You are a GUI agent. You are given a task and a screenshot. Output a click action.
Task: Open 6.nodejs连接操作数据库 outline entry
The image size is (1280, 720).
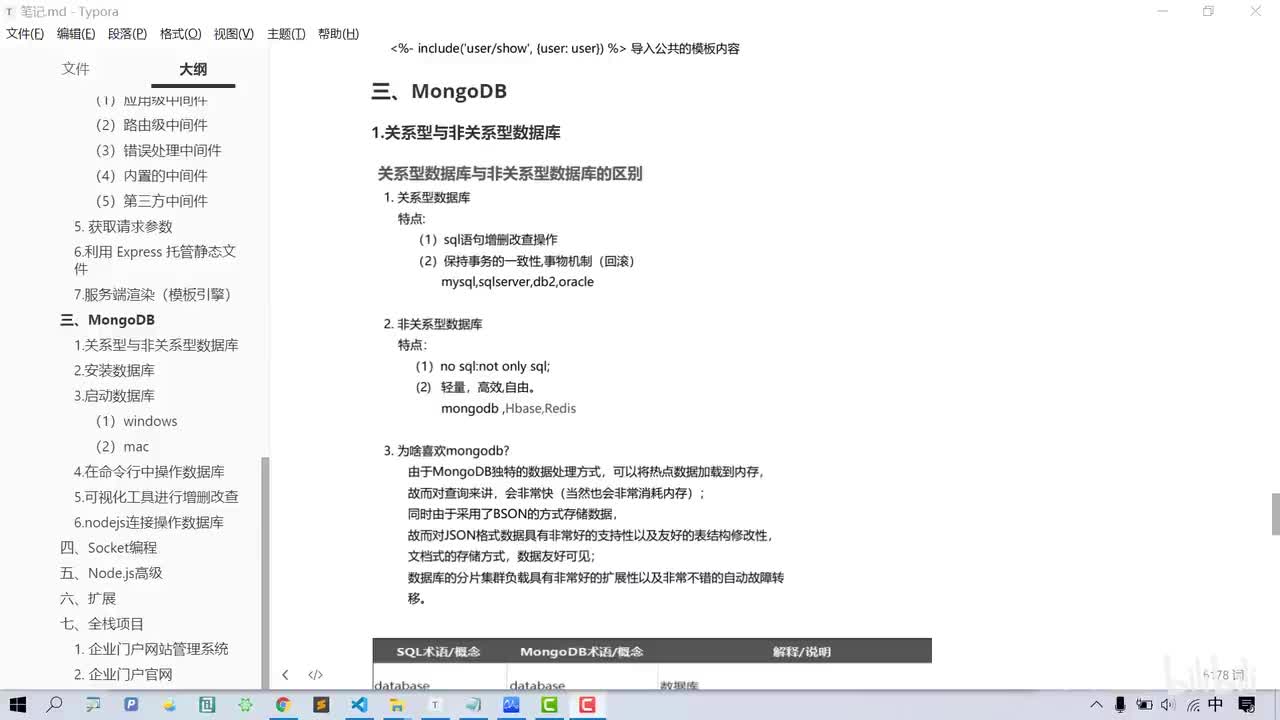149,522
